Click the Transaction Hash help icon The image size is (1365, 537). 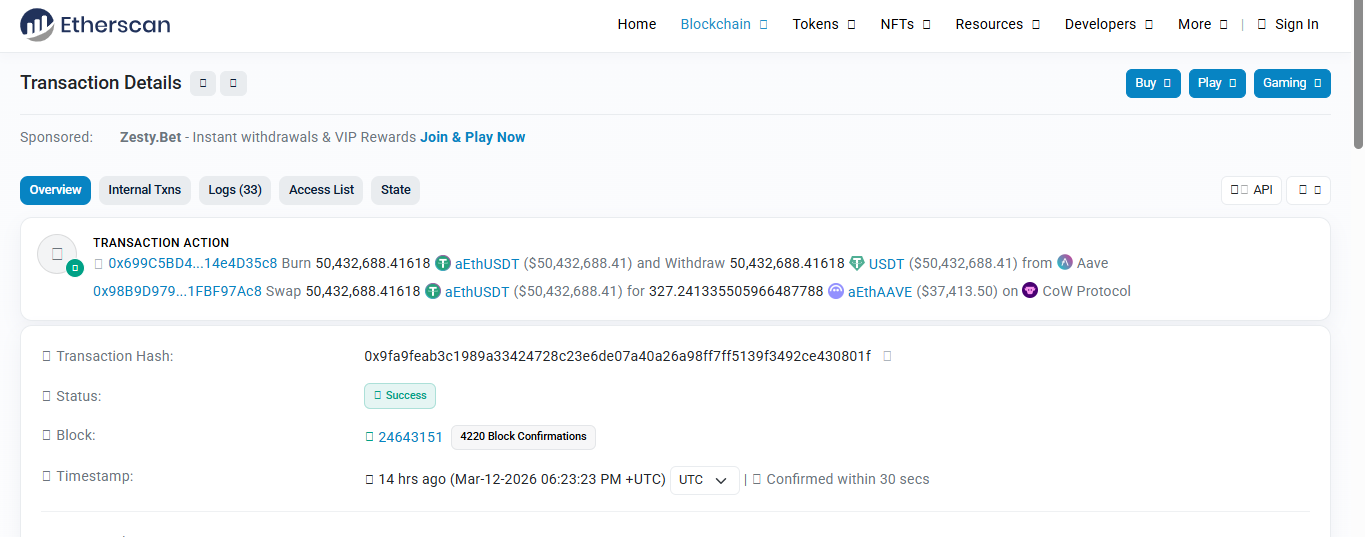[x=46, y=356]
